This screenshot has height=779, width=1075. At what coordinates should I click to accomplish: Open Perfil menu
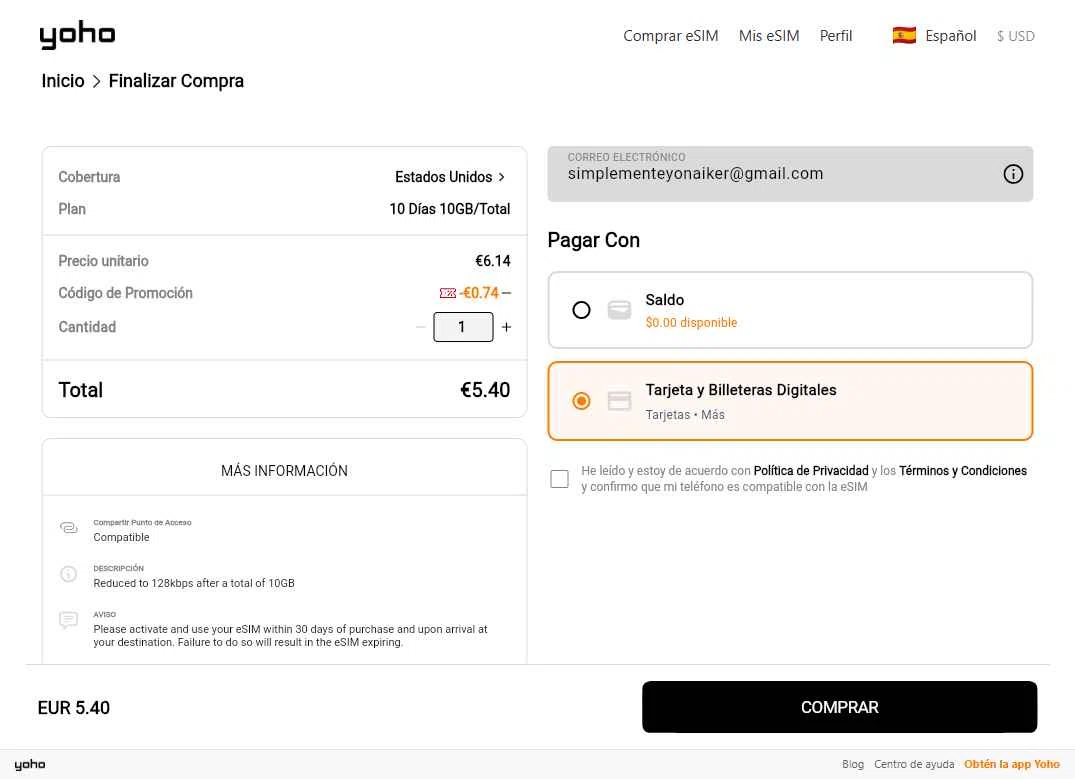coord(836,36)
